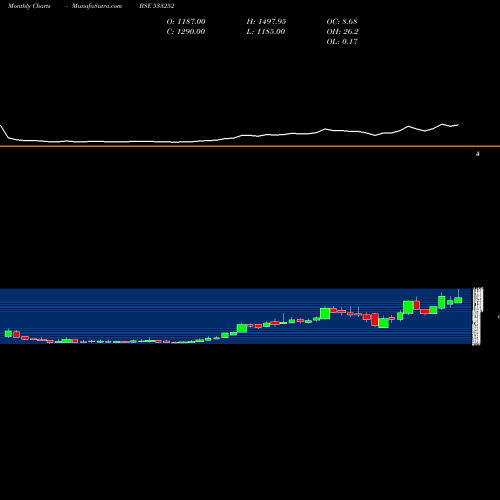Click the 'OL: 0.17' reading
500x500 pixels.
click(x=342, y=42)
